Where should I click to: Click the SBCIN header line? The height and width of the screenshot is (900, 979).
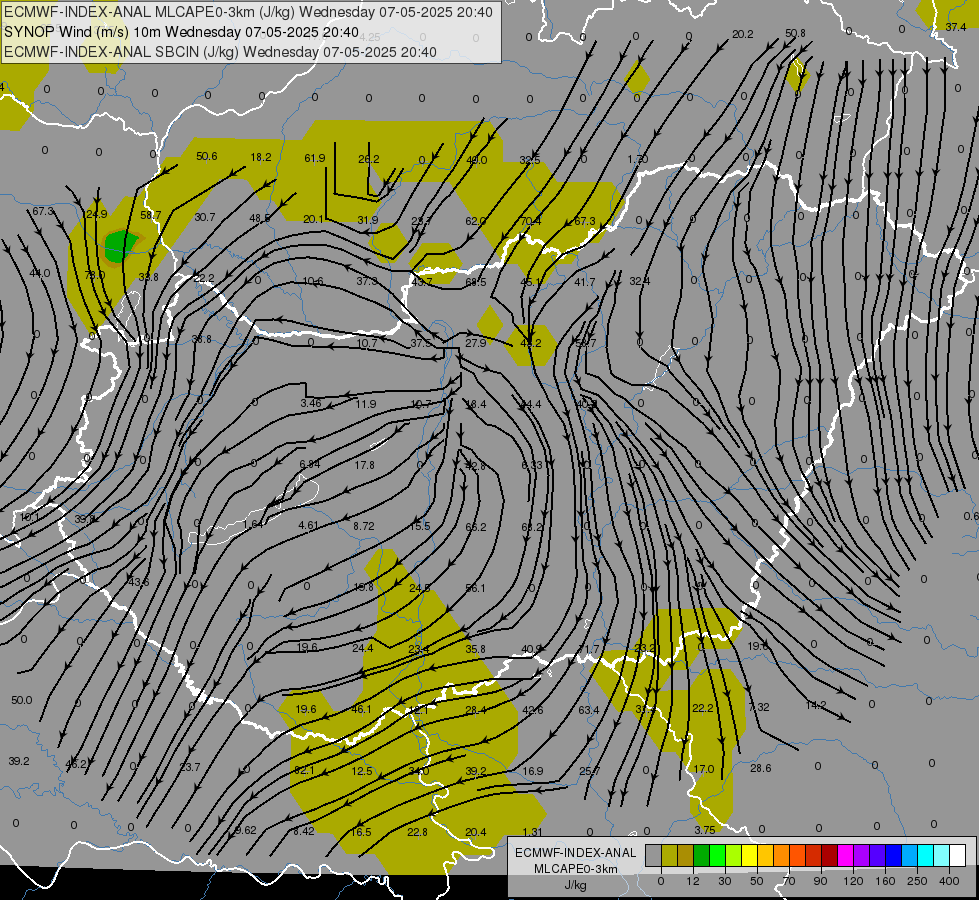220,52
